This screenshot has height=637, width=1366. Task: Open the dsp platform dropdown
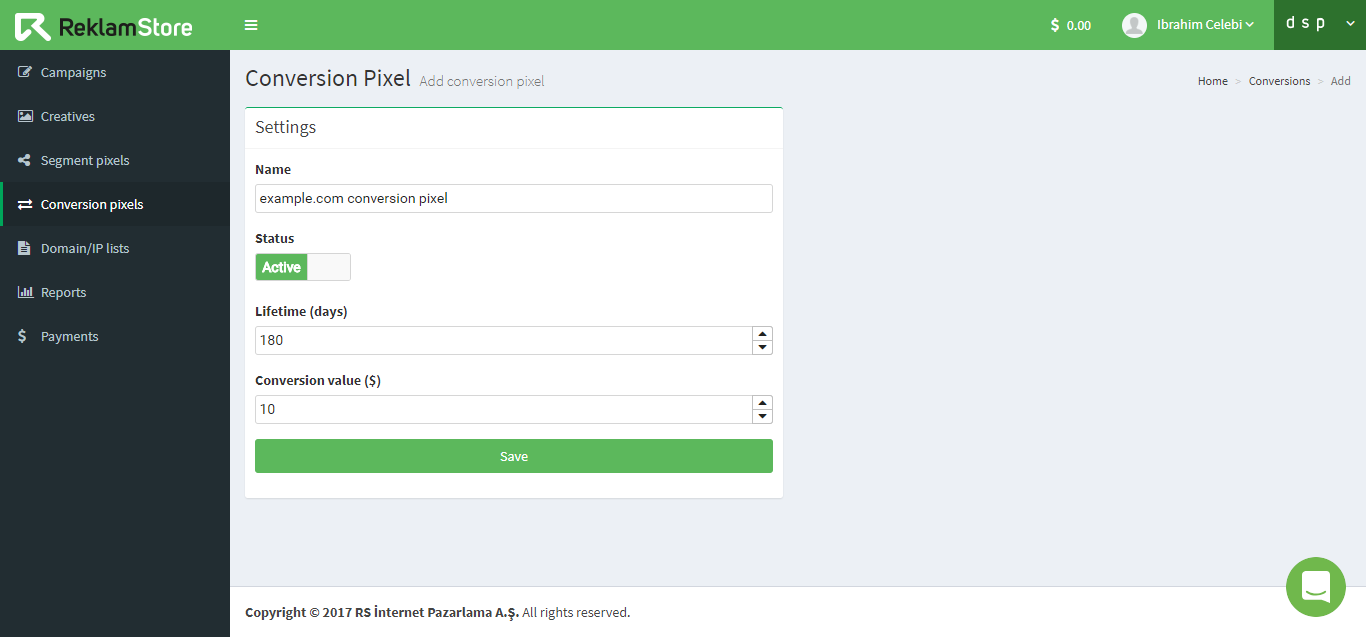click(1320, 25)
